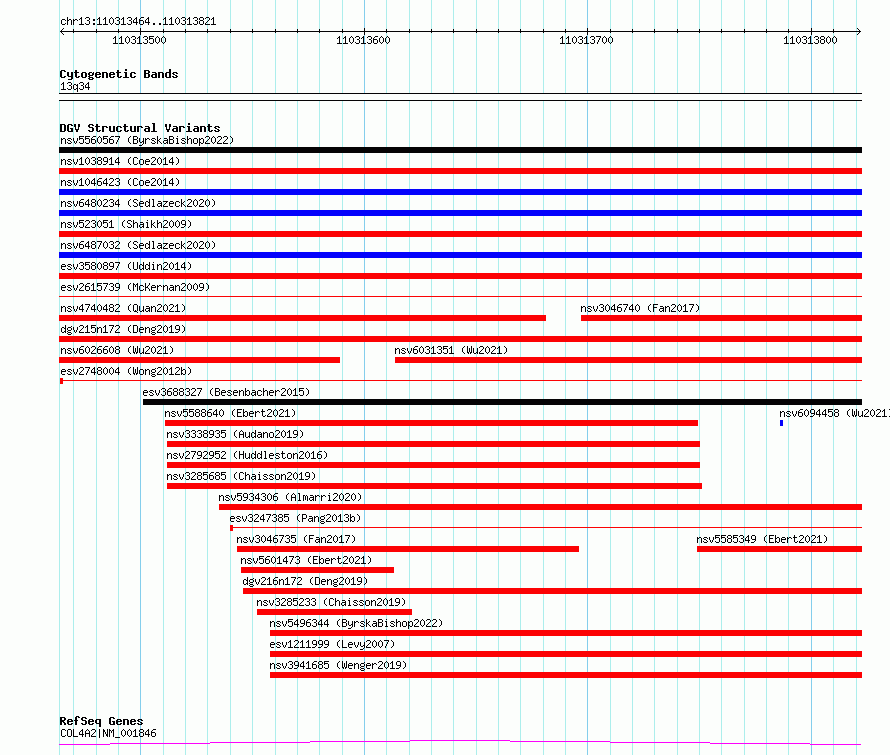Click the 13q34 cytogenetic band label
This screenshot has height=755, width=890.
(x=75, y=86)
